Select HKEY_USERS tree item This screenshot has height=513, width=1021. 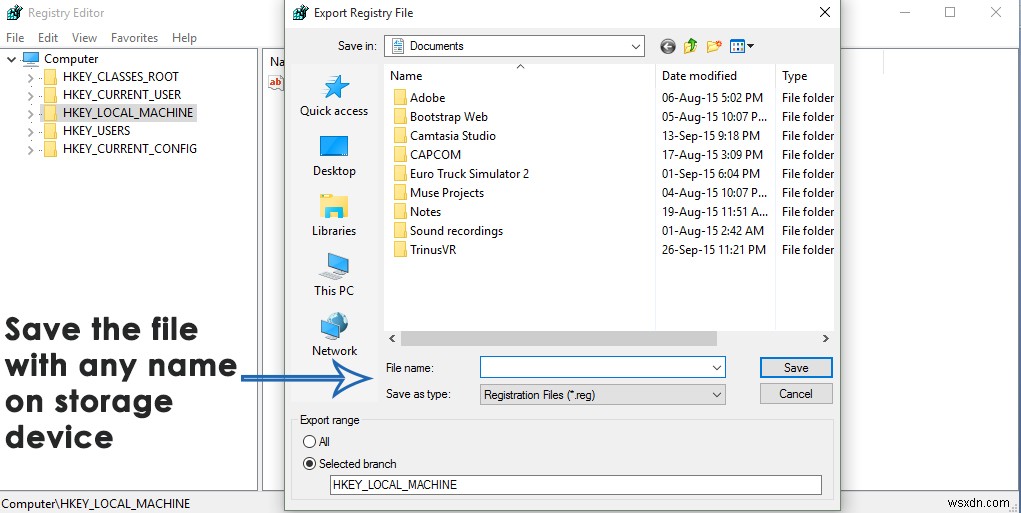96,131
